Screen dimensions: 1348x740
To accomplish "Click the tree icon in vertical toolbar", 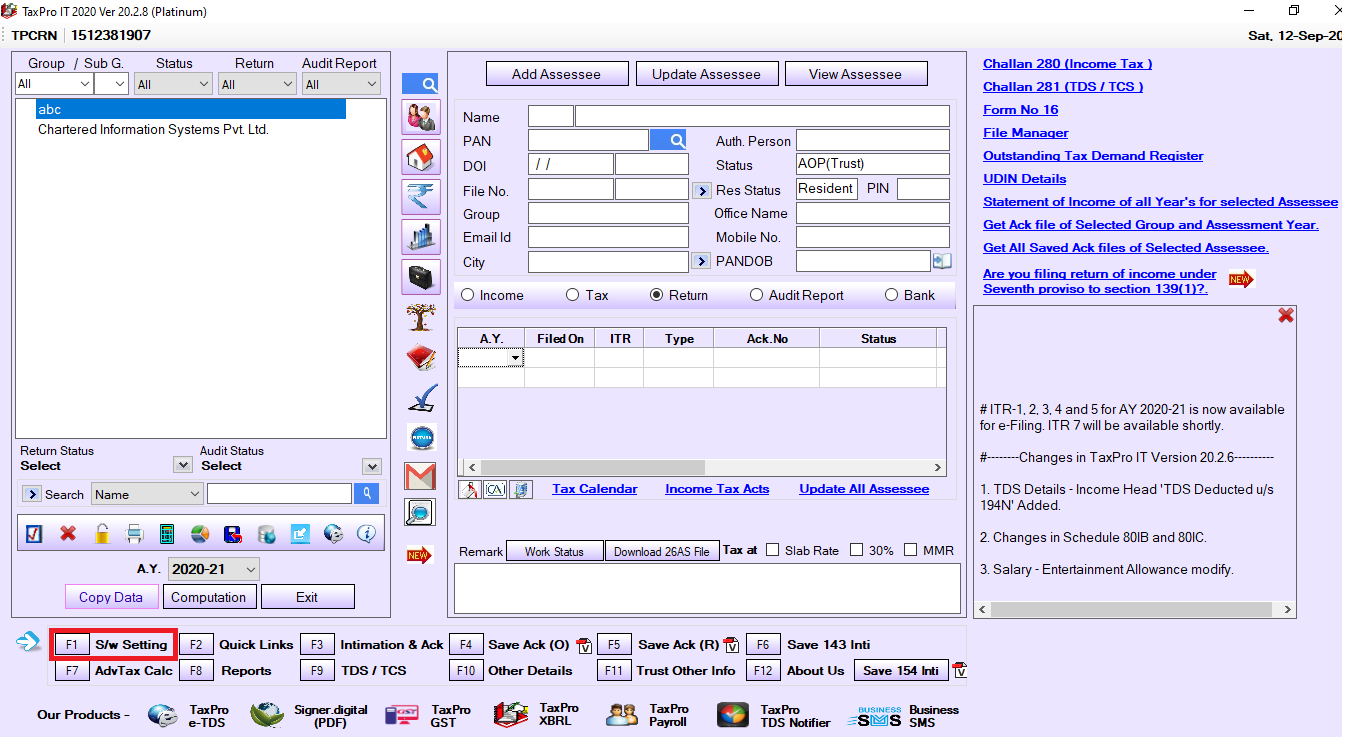I will tap(421, 318).
